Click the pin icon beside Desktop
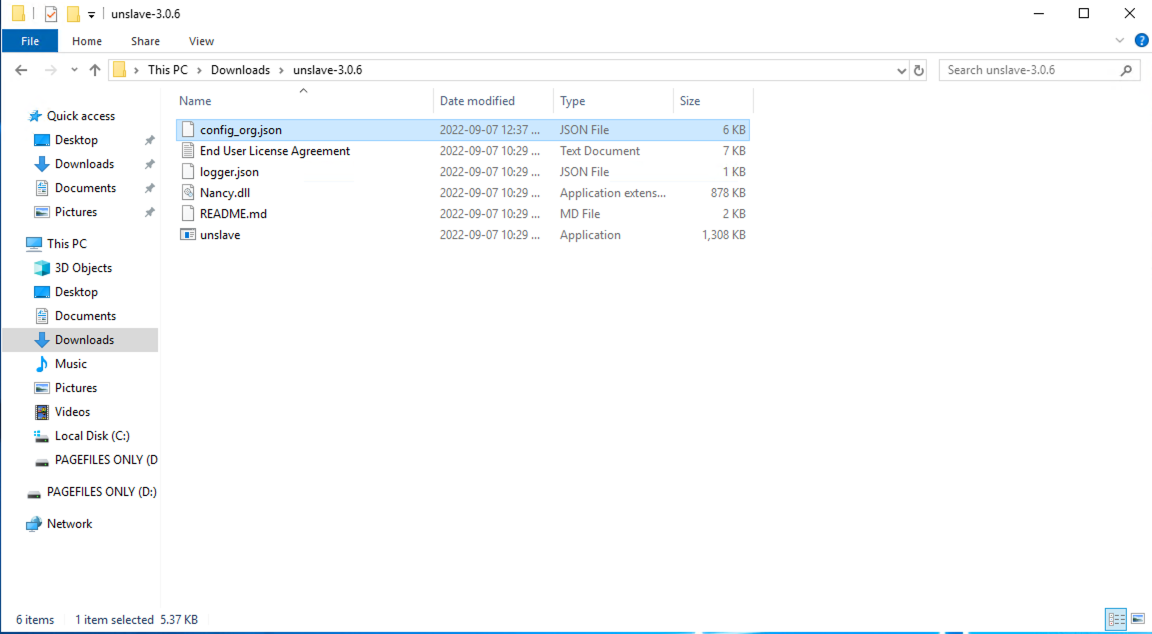The height and width of the screenshot is (634, 1152). pos(150,140)
